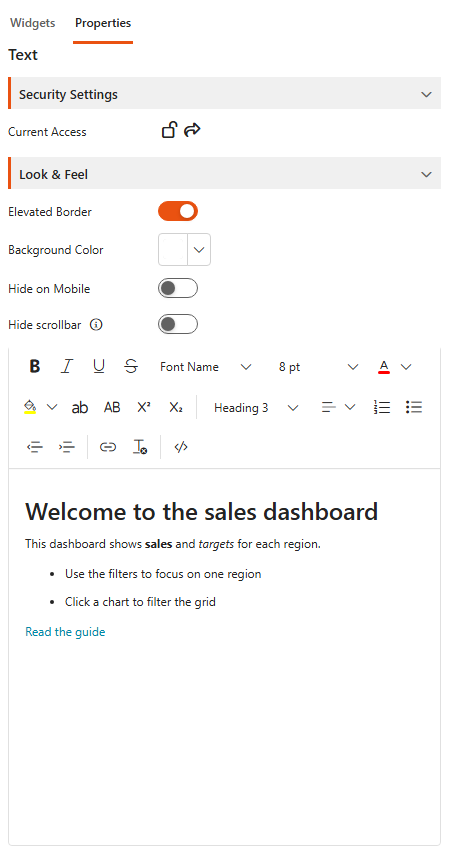Open the font color picker arrow

point(406,367)
